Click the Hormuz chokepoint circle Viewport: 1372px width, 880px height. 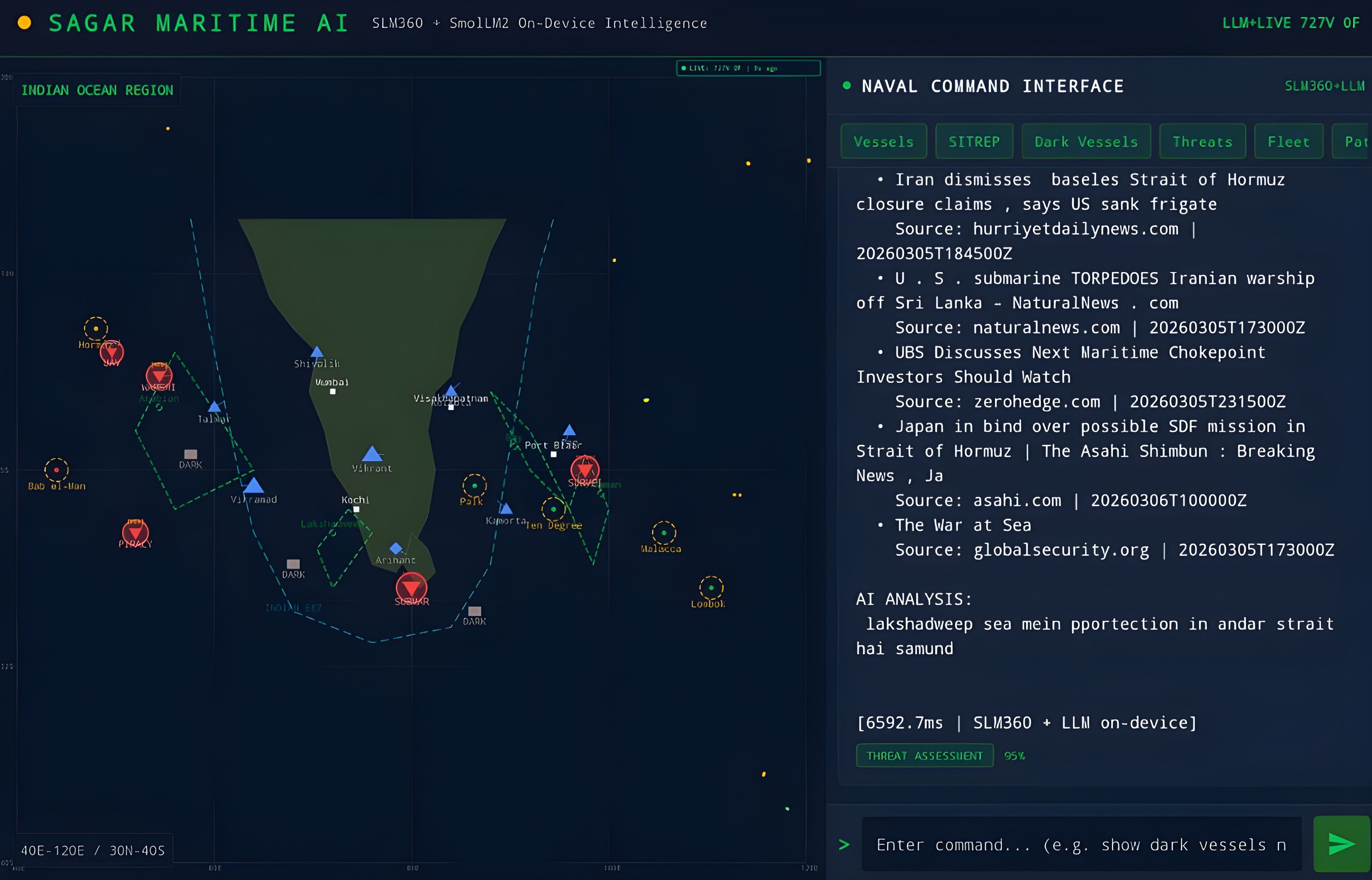[x=95, y=328]
